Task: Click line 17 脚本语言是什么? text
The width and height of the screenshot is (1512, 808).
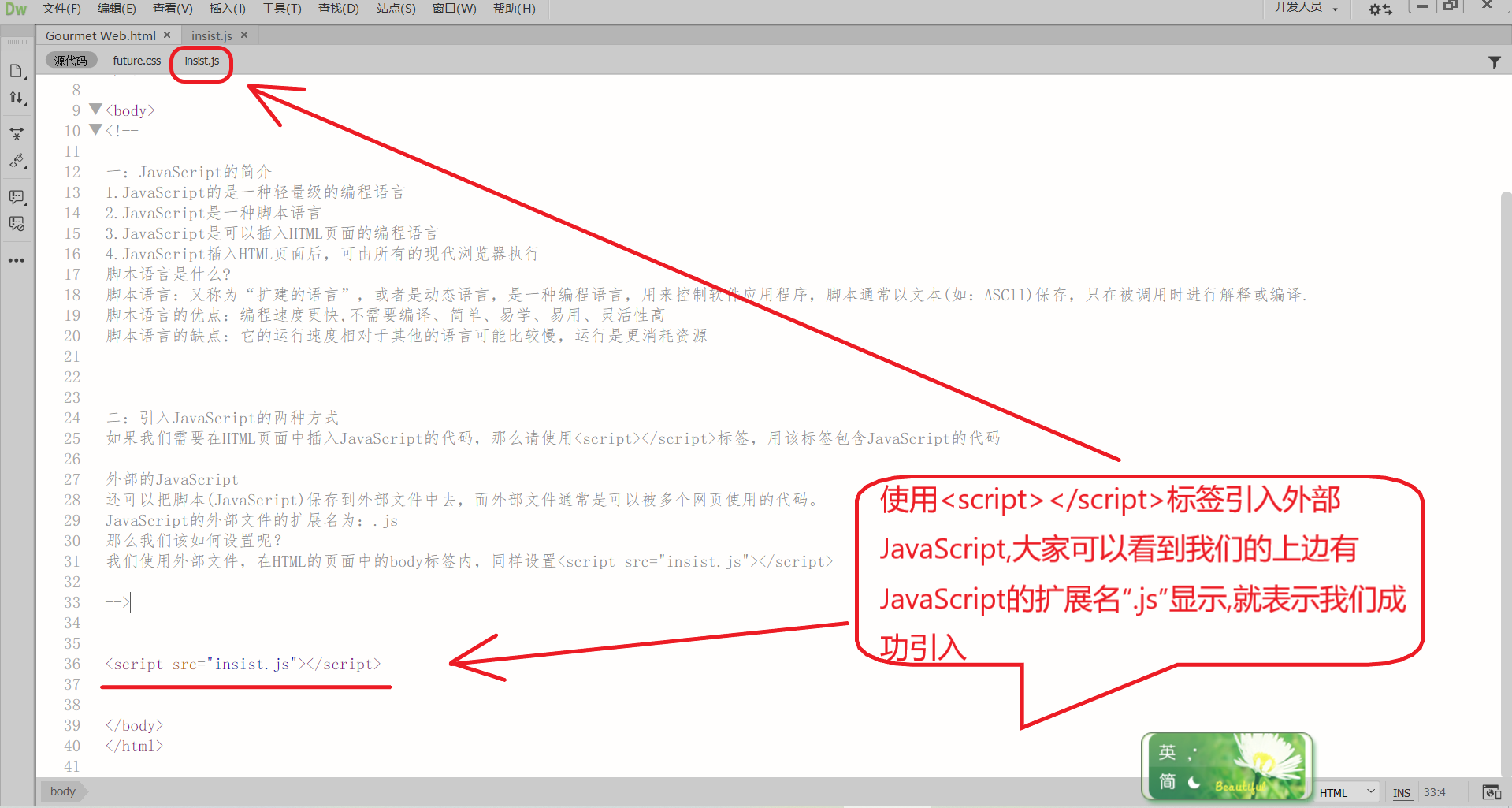Action: pyautogui.click(x=169, y=274)
